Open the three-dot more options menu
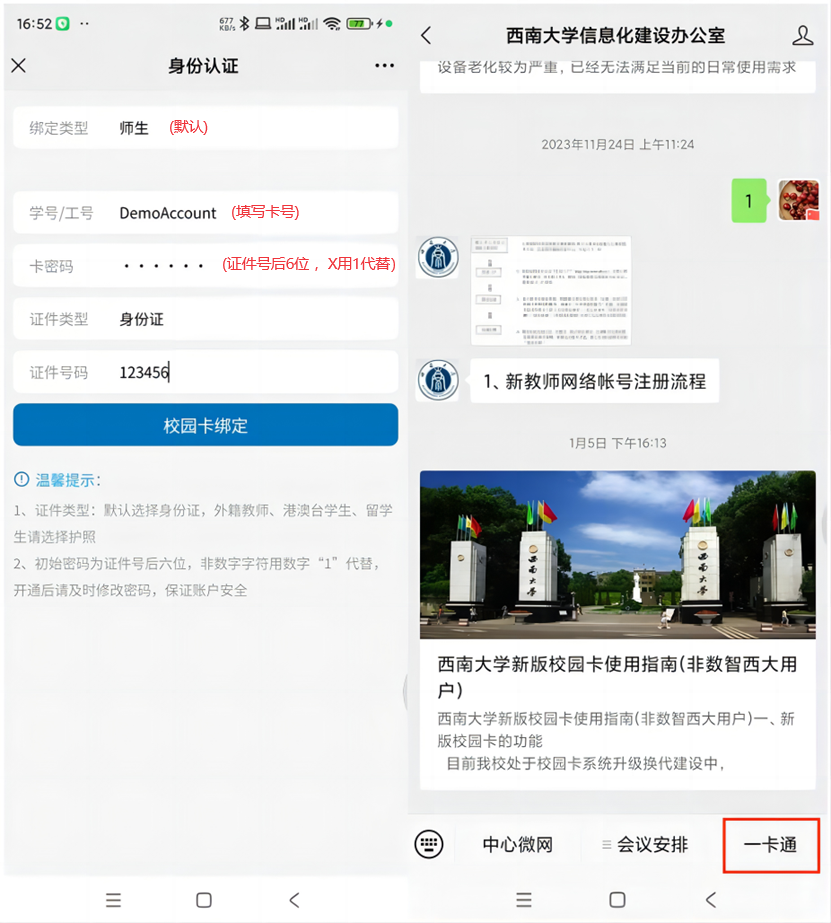The height and width of the screenshot is (923, 831). tap(384, 66)
